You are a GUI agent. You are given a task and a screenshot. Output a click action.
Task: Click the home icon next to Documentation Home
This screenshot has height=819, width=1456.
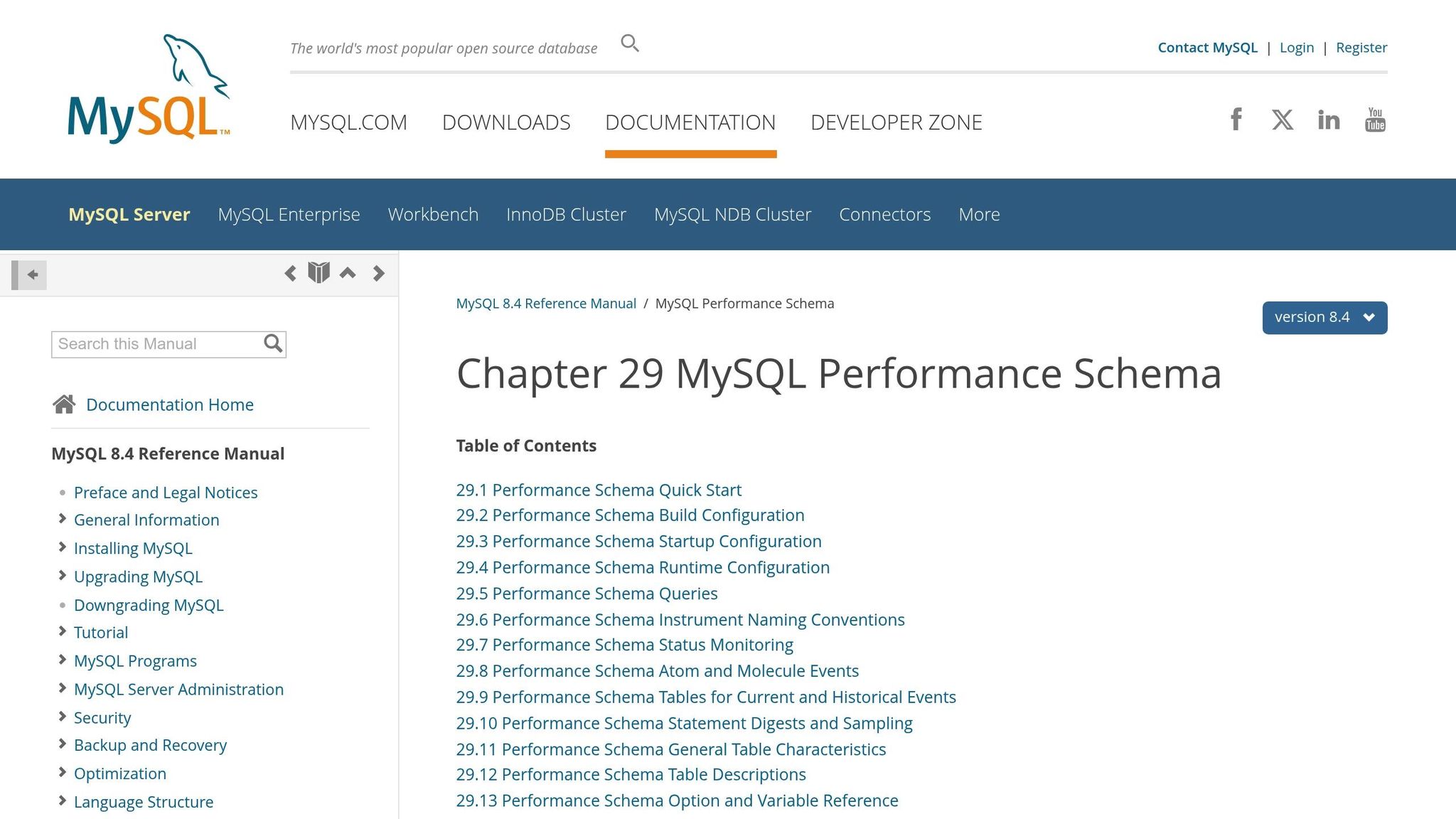(x=64, y=404)
